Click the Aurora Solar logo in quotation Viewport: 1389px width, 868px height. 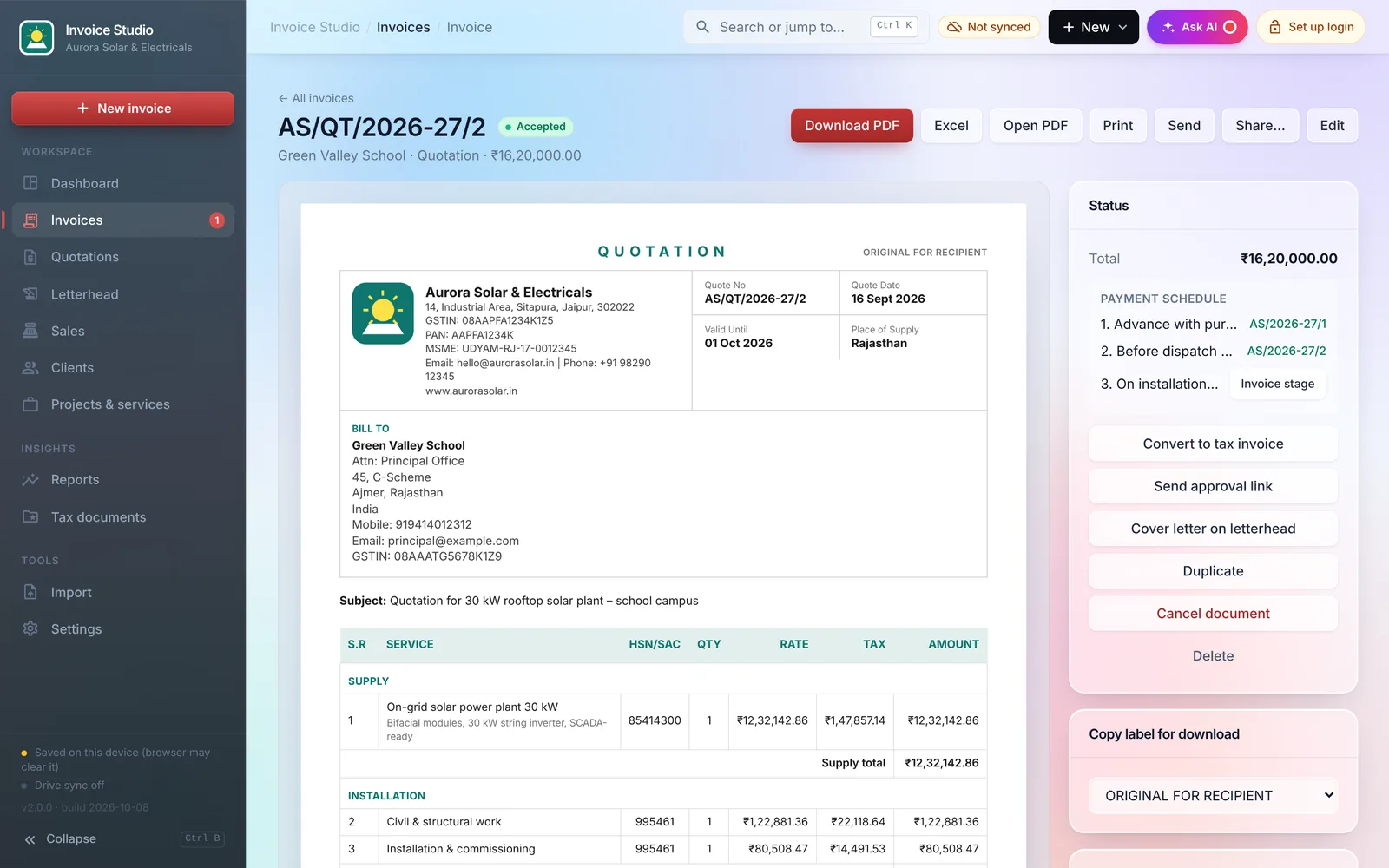point(383,313)
